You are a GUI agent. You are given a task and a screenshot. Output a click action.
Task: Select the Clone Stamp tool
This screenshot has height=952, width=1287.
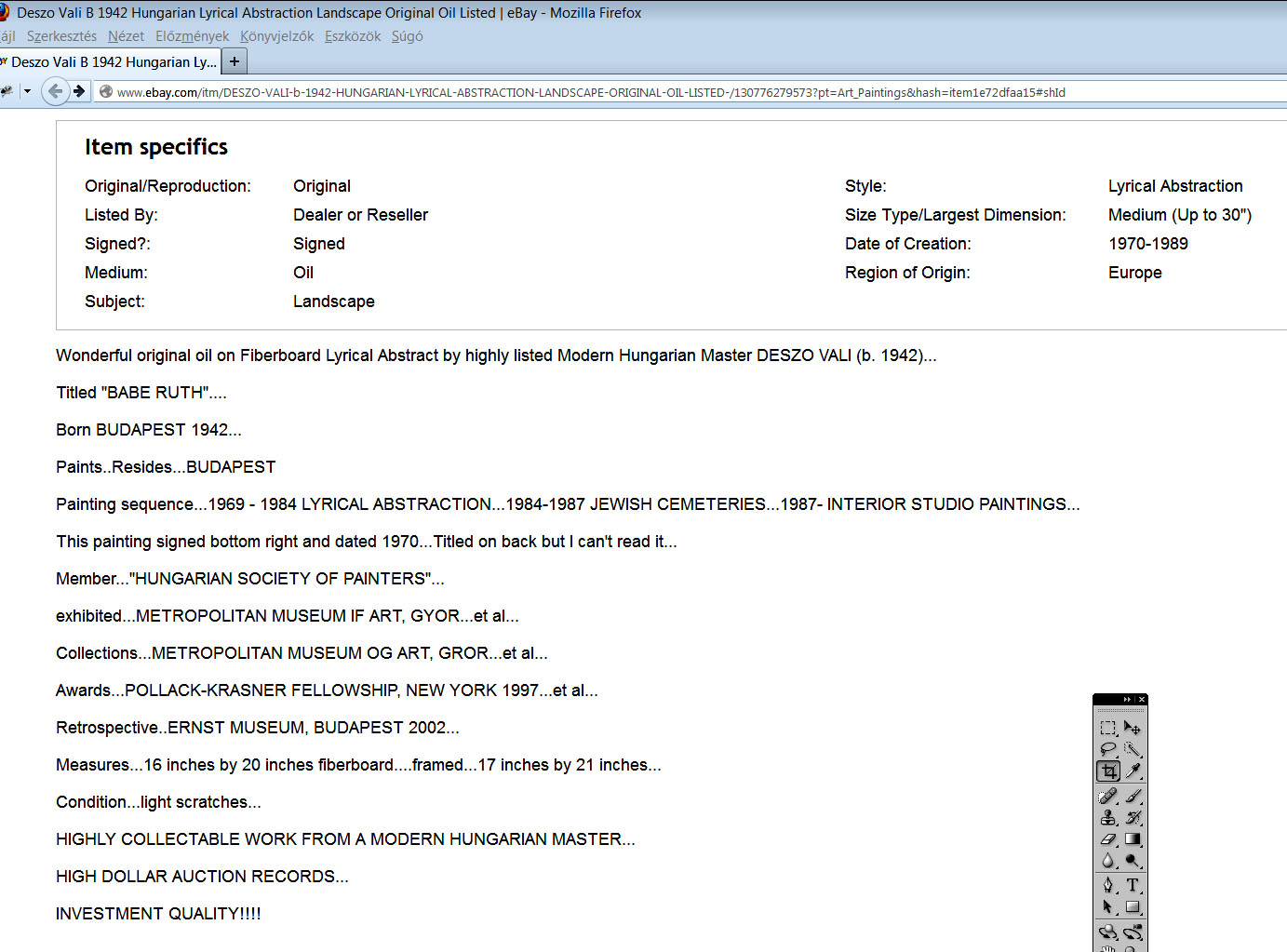pos(1107,818)
